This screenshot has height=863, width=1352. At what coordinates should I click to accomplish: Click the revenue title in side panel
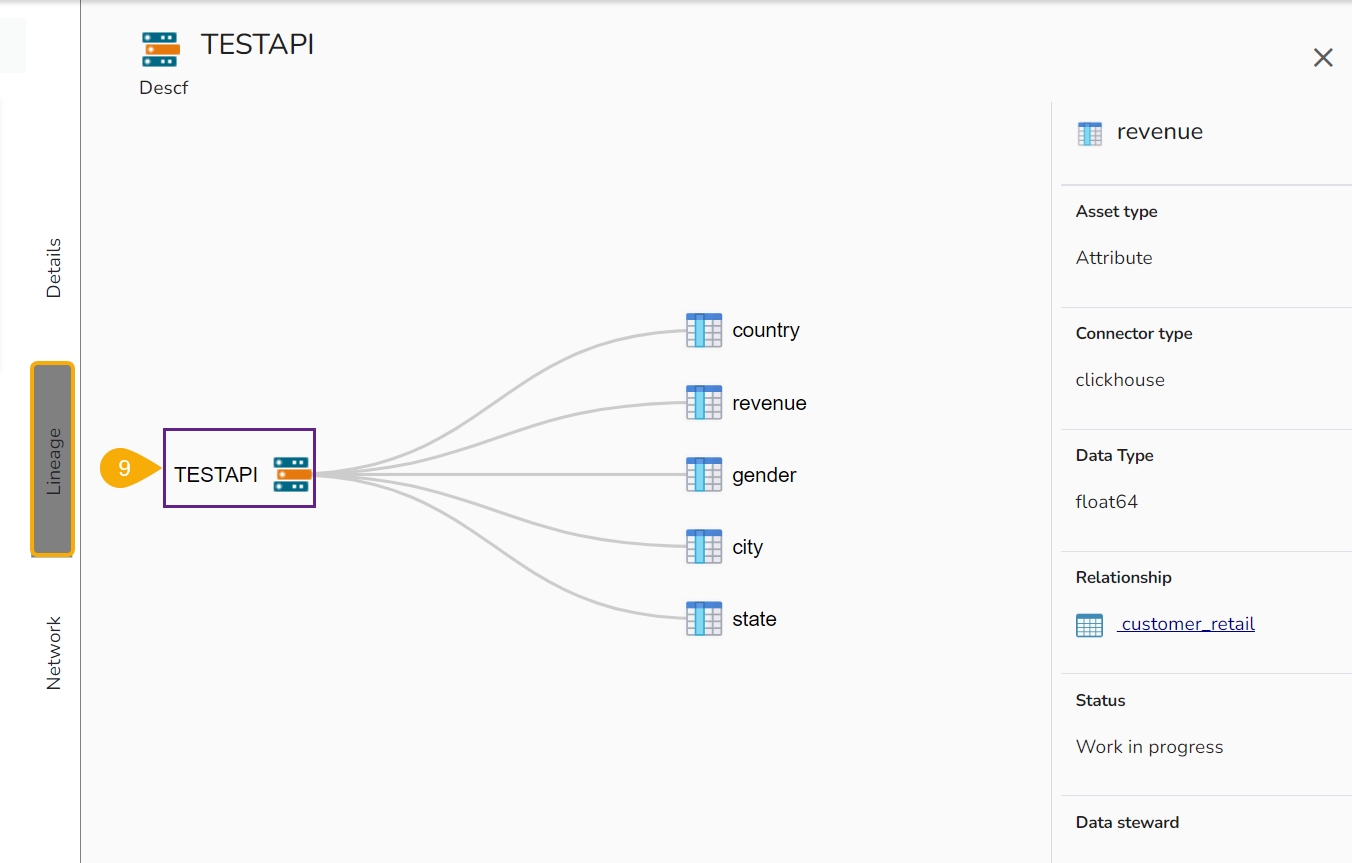click(1160, 132)
